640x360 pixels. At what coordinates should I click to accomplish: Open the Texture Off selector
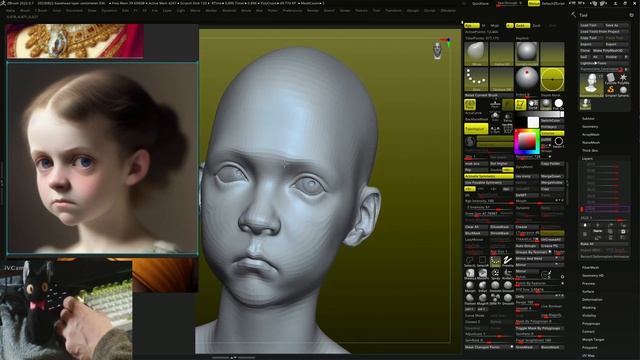point(502,79)
